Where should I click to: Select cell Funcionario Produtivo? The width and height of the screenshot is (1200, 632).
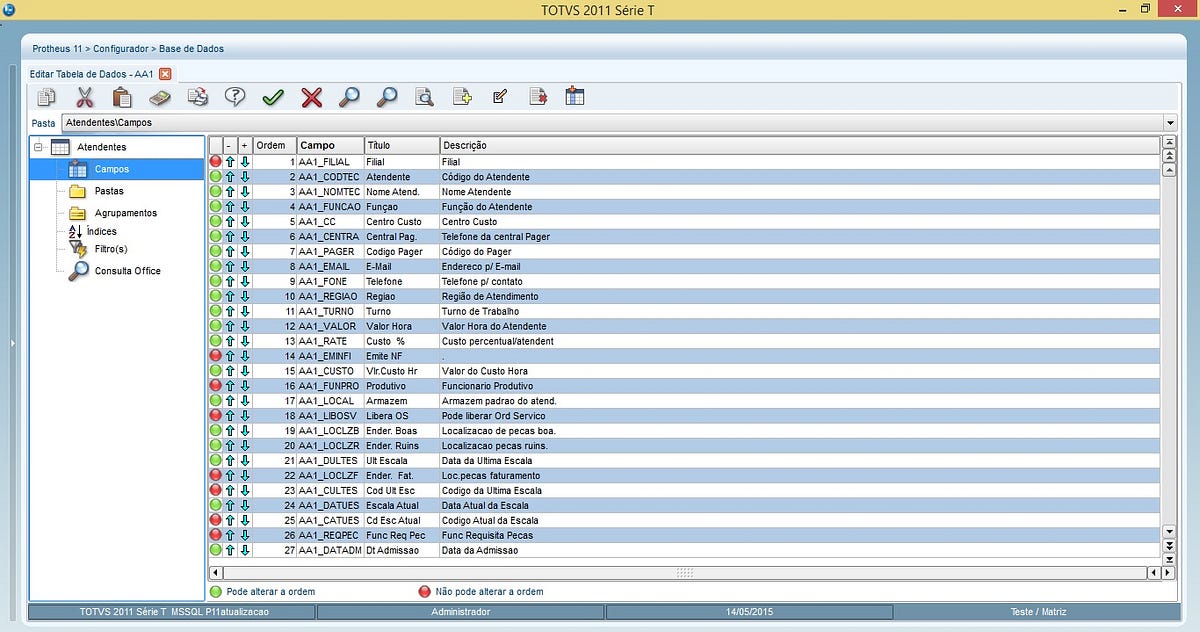800,386
